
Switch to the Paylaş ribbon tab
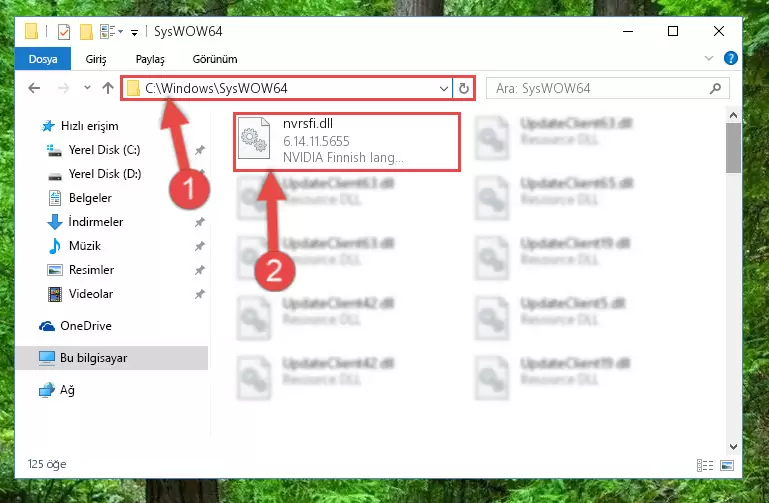pyautogui.click(x=150, y=59)
